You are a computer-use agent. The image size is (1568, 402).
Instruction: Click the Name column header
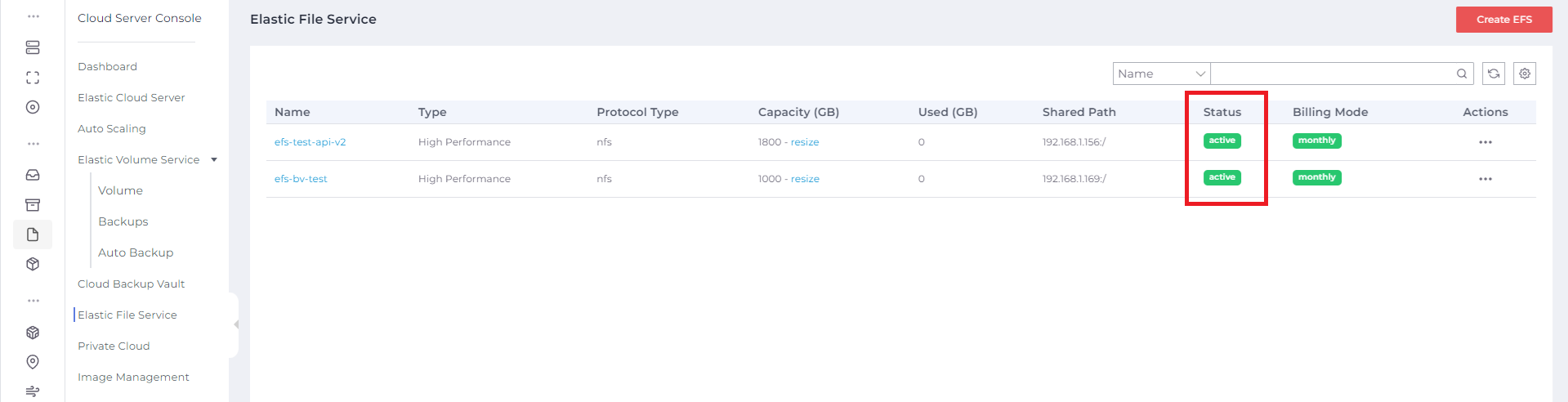[292, 112]
